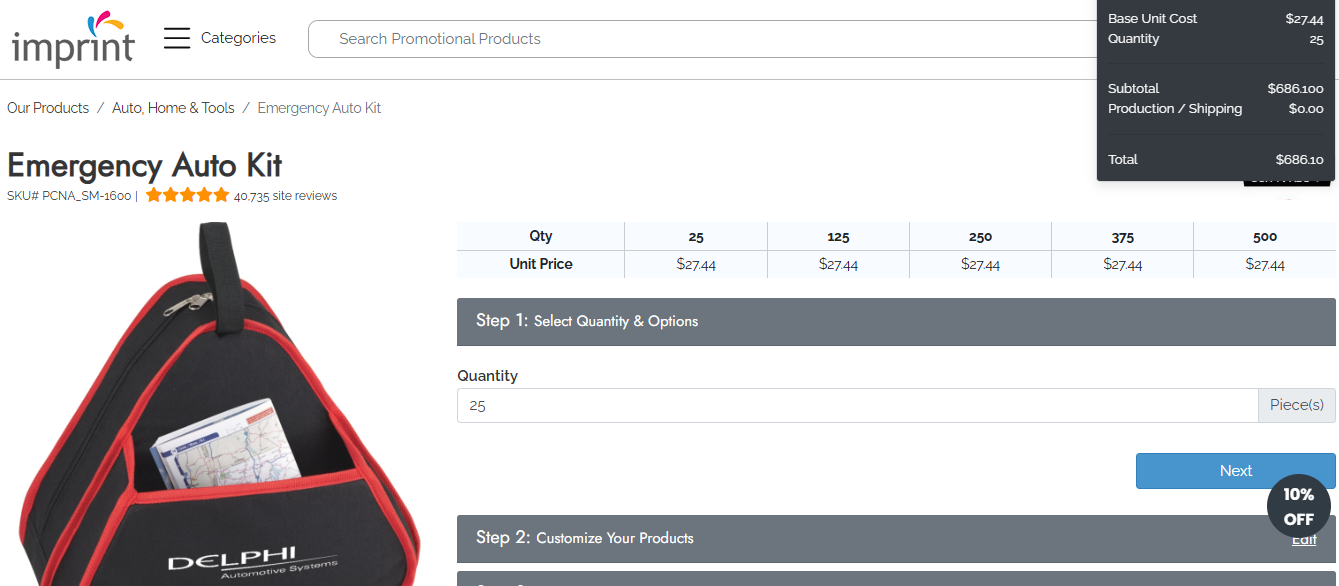
Task: Open the 40,735 site reviews link
Action: tap(285, 196)
